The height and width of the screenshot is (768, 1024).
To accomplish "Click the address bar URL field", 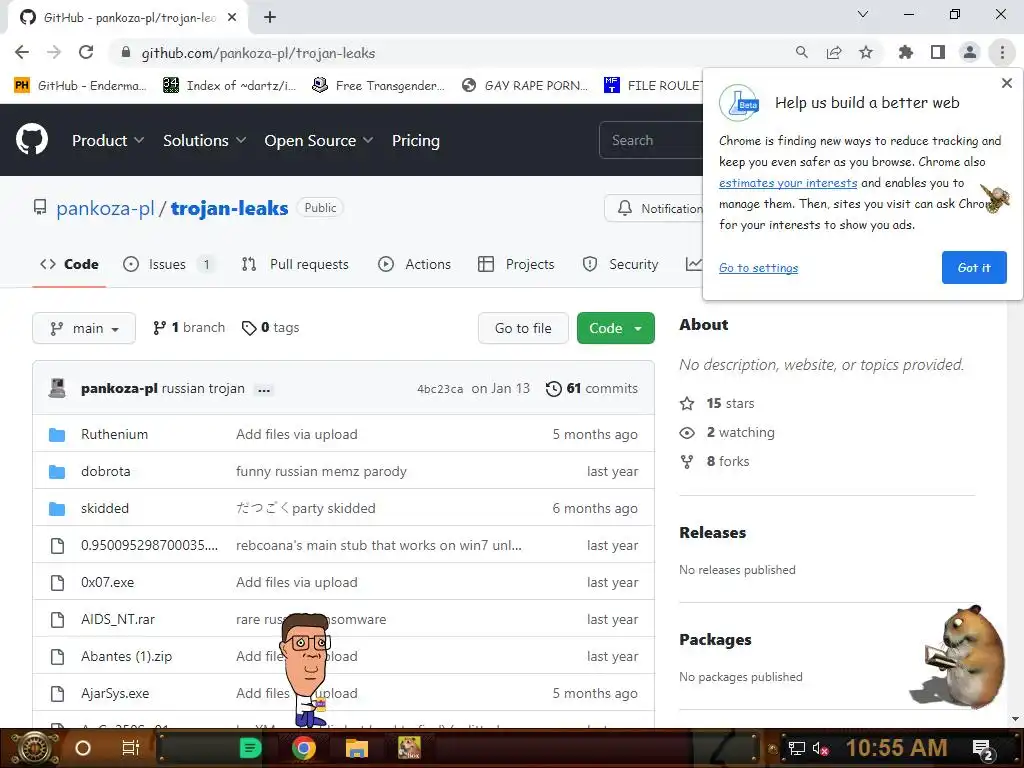I will (451, 53).
